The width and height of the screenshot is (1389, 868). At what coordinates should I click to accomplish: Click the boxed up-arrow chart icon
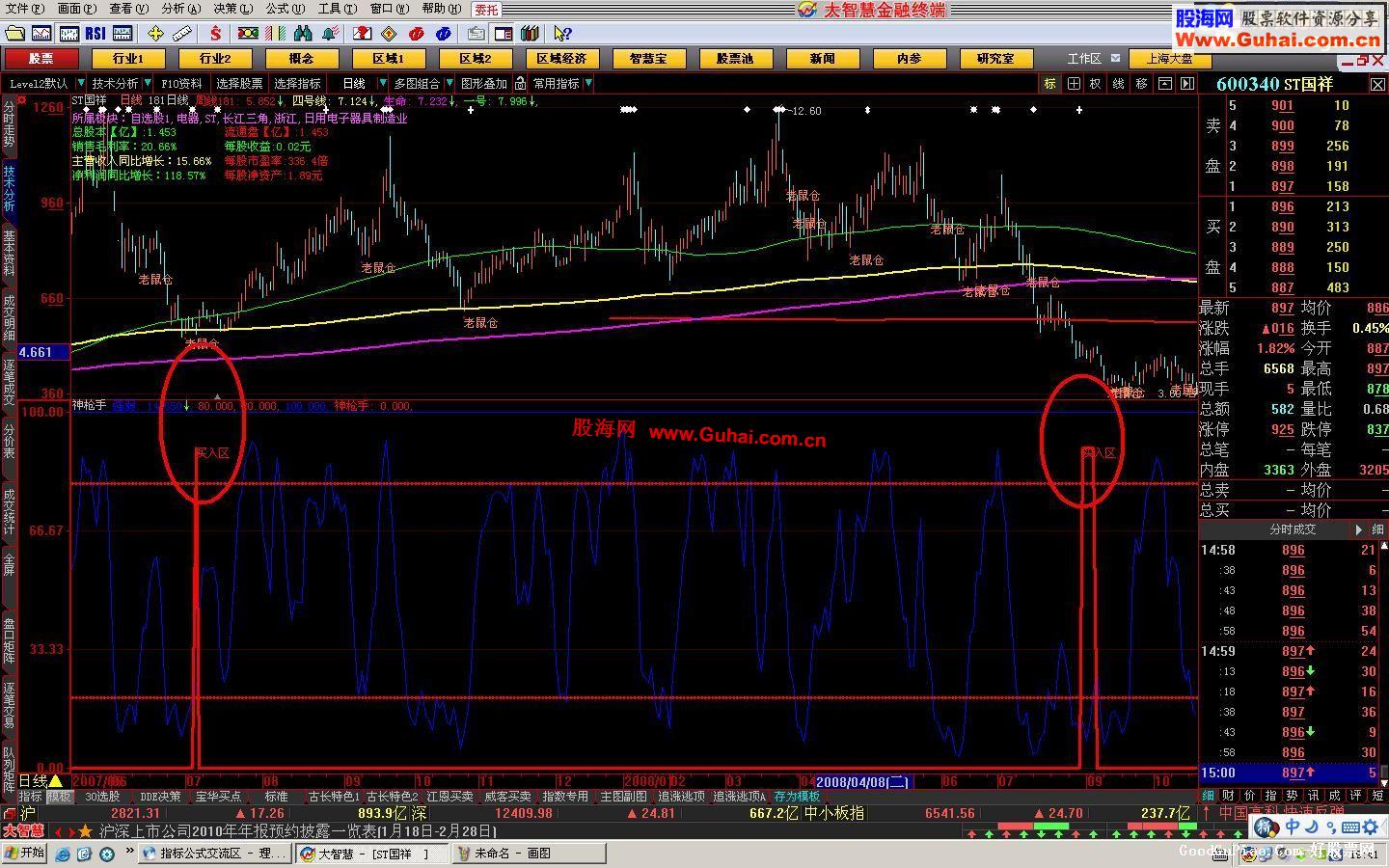coord(1165,84)
